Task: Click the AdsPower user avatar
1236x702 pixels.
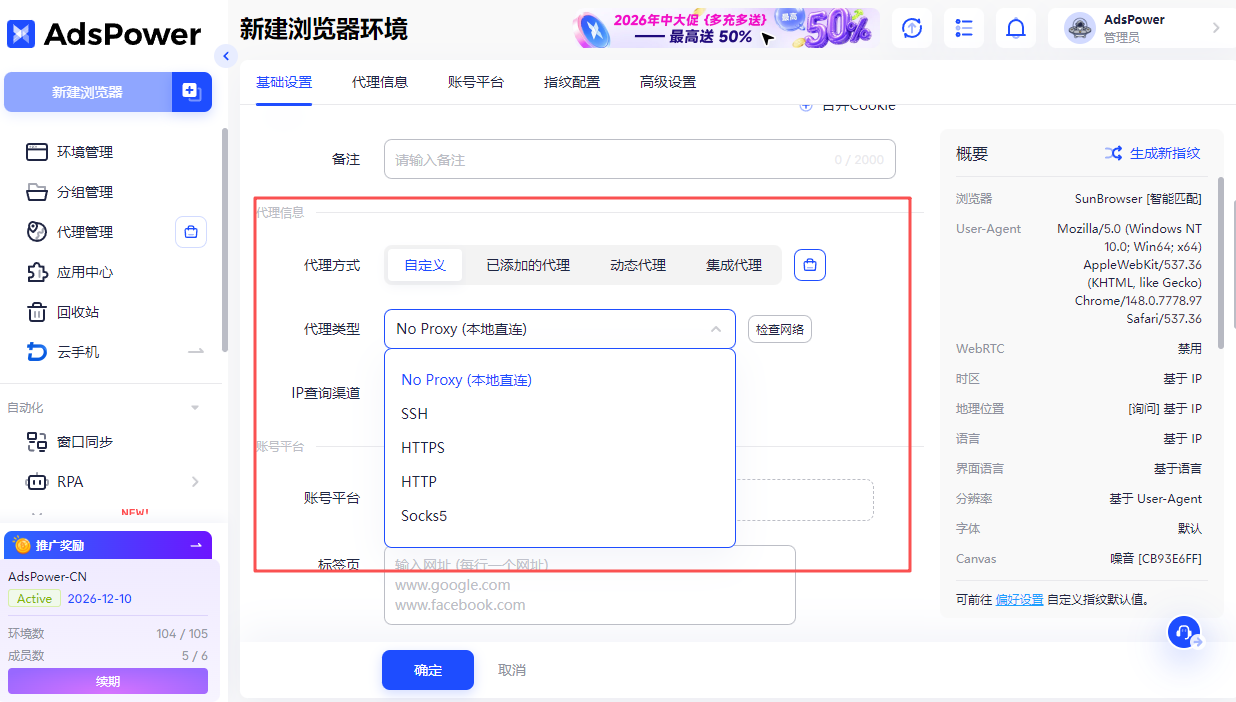Action: click(1080, 28)
